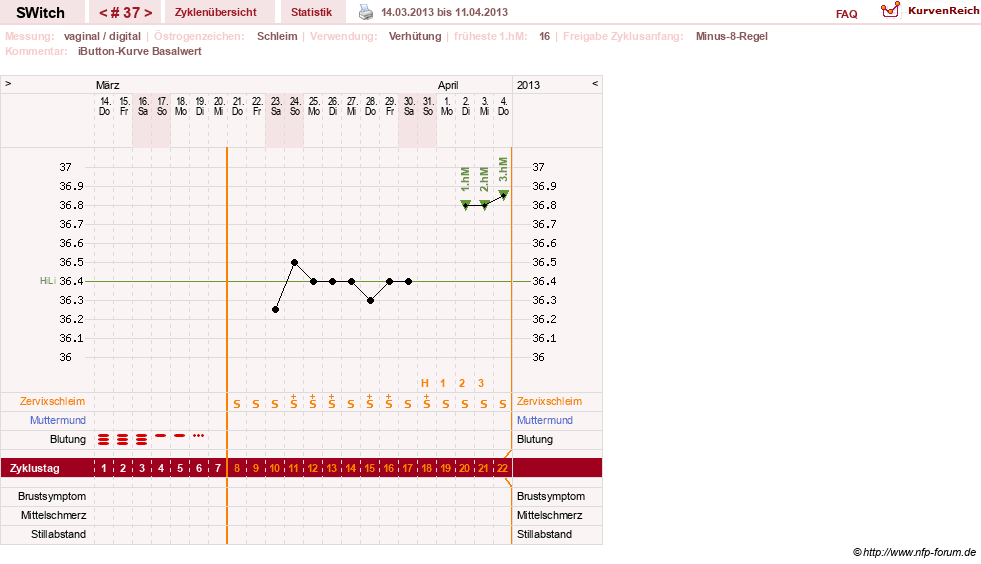Click the left Brustsymptom row label
Screen dimensions: 981x564
click(52, 496)
